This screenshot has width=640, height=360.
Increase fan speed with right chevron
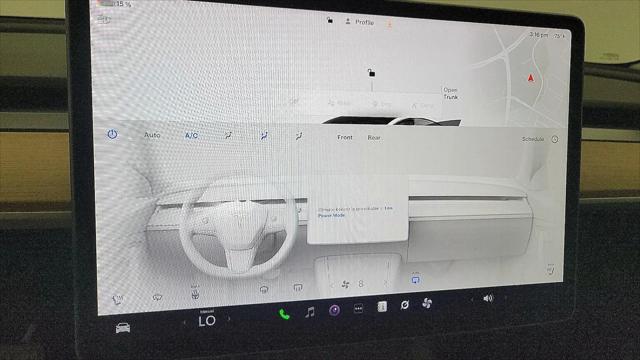point(385,282)
